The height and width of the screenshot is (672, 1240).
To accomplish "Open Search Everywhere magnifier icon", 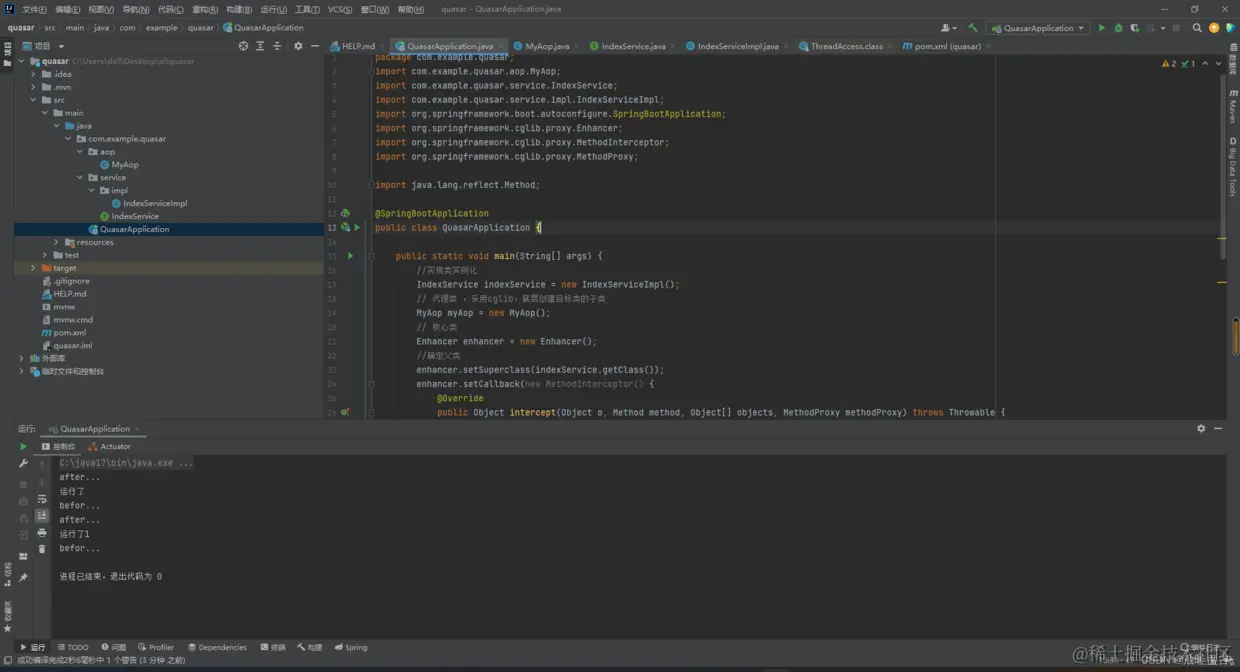I will click(x=1197, y=28).
